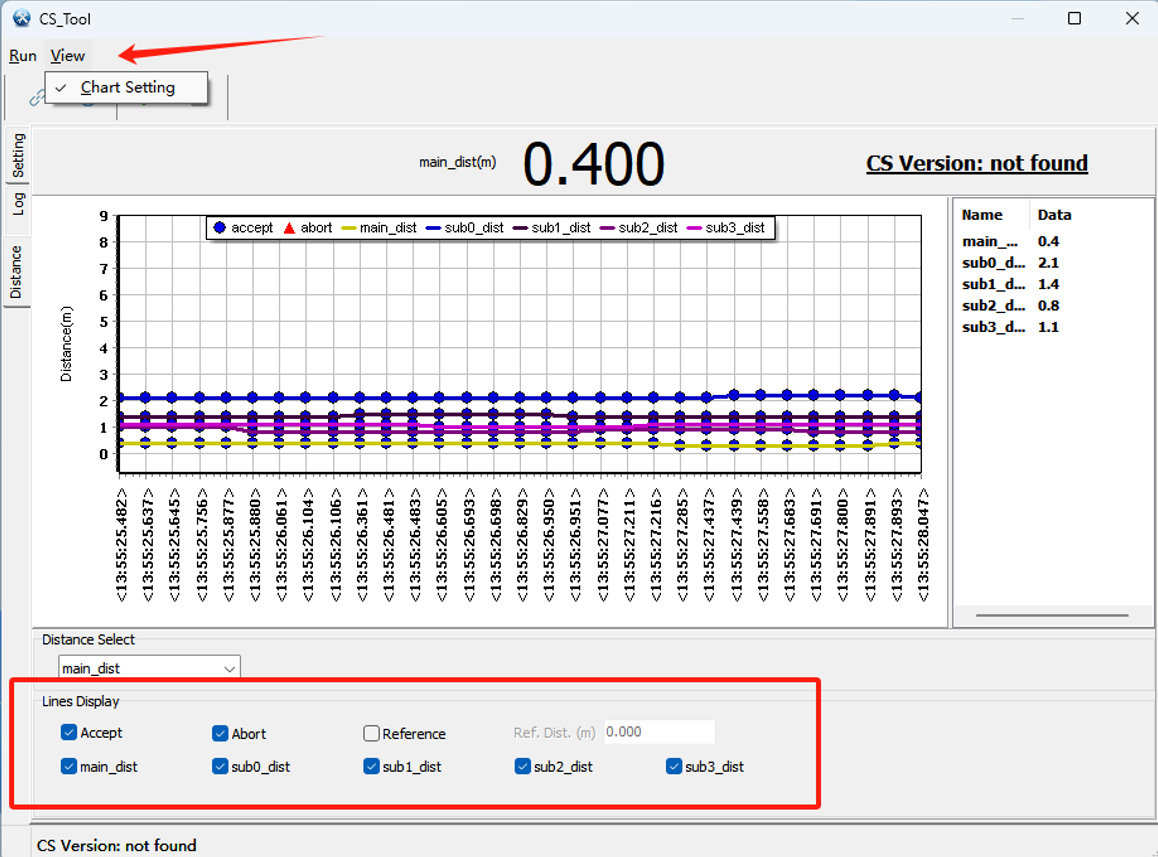This screenshot has height=857, width=1158.
Task: Open the Run menu
Action: 21,56
